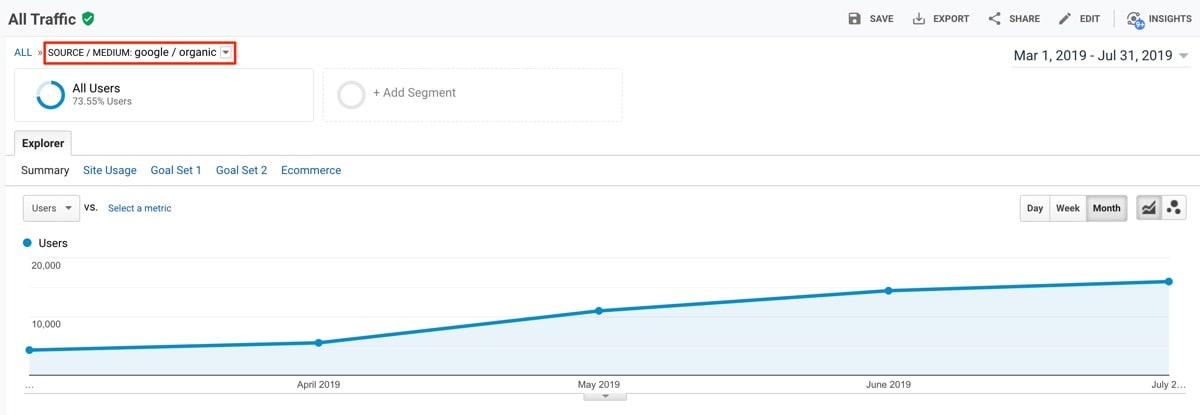Click the All Users donut icon
This screenshot has height=415, width=1200.
(50, 95)
